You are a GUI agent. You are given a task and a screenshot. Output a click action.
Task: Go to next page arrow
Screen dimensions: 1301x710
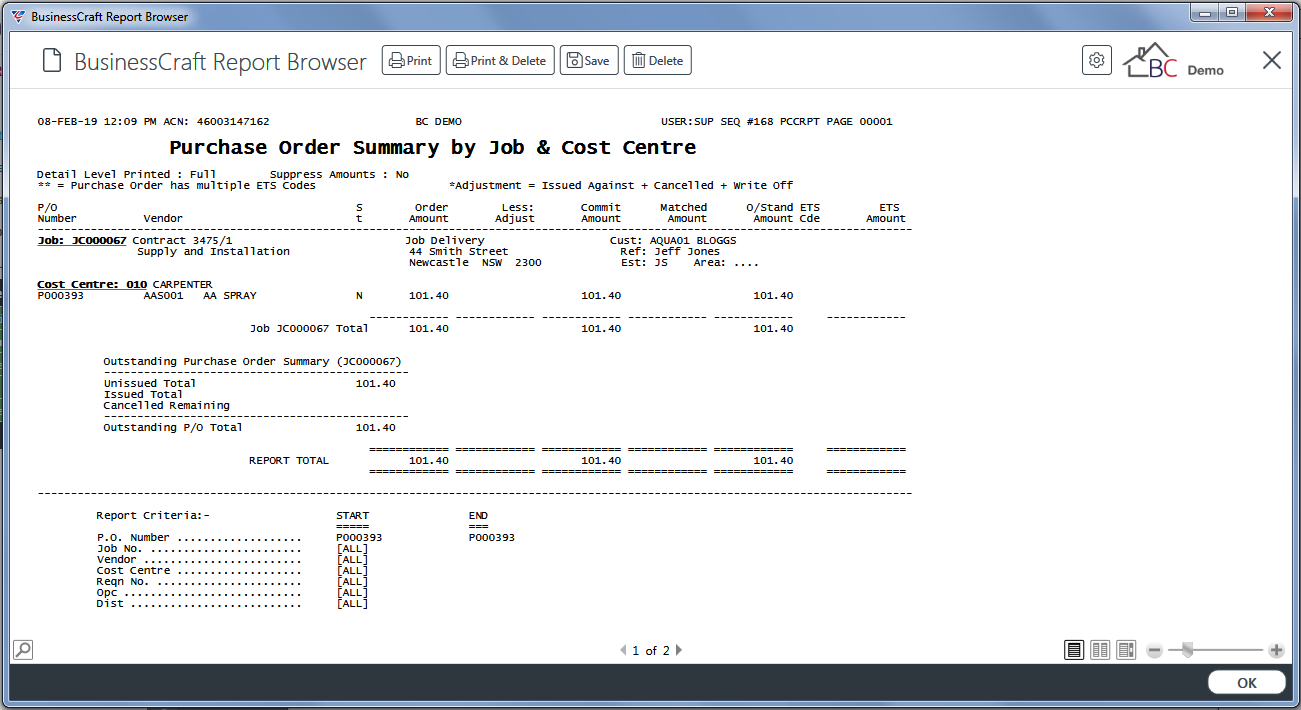[679, 650]
